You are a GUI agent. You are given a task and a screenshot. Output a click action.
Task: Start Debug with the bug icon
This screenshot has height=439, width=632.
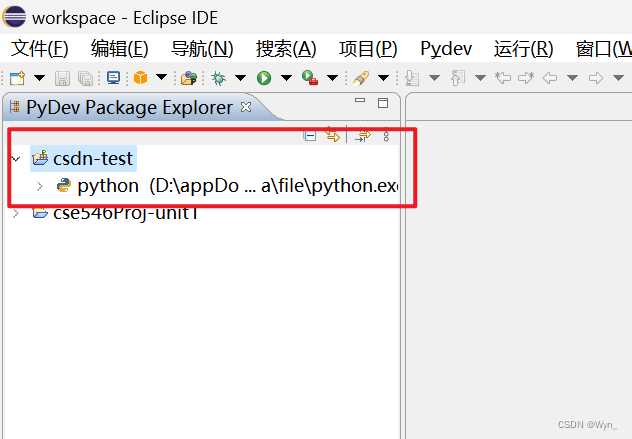(x=219, y=78)
